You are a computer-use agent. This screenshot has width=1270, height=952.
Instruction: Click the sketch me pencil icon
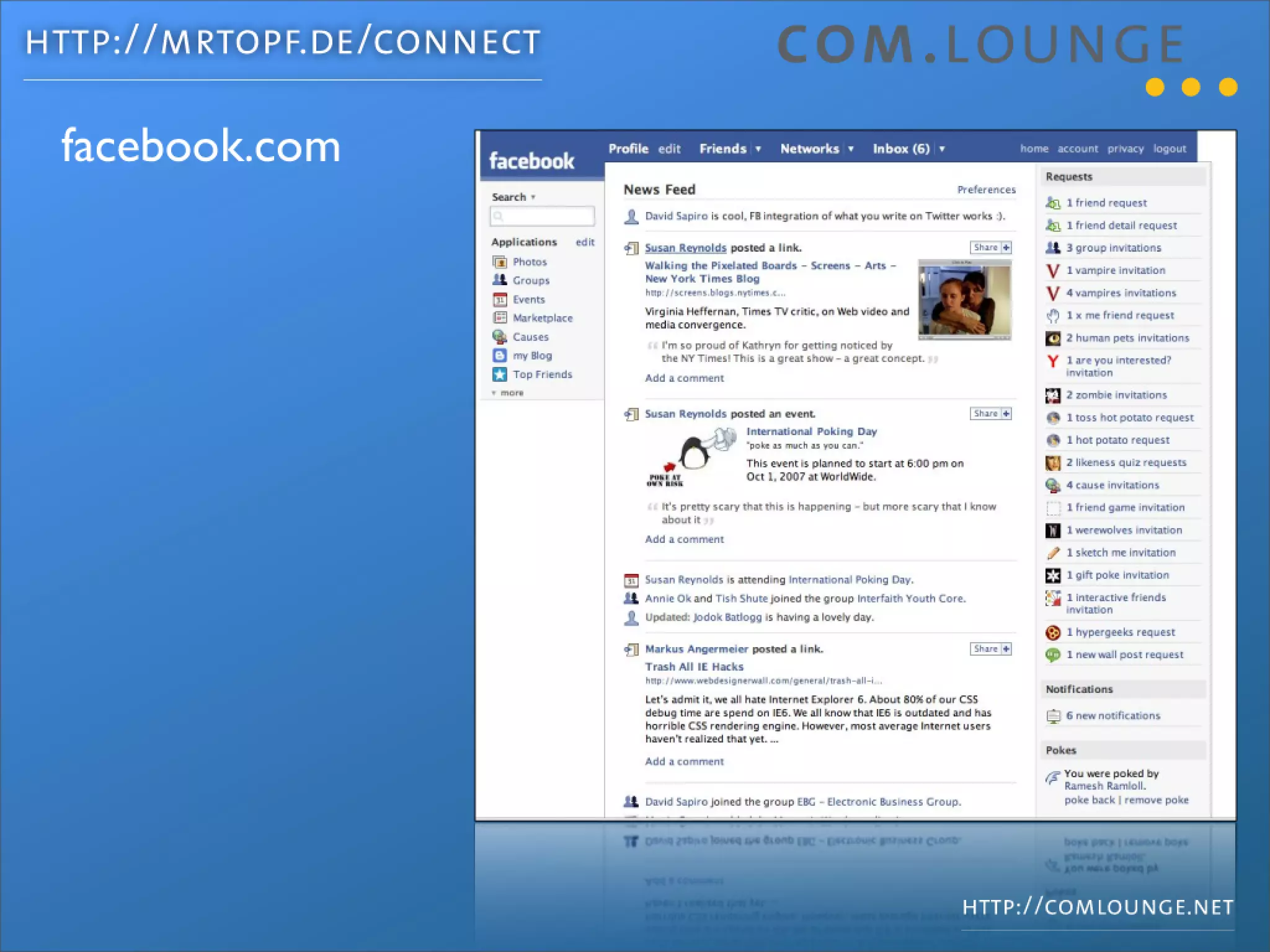coord(1053,553)
